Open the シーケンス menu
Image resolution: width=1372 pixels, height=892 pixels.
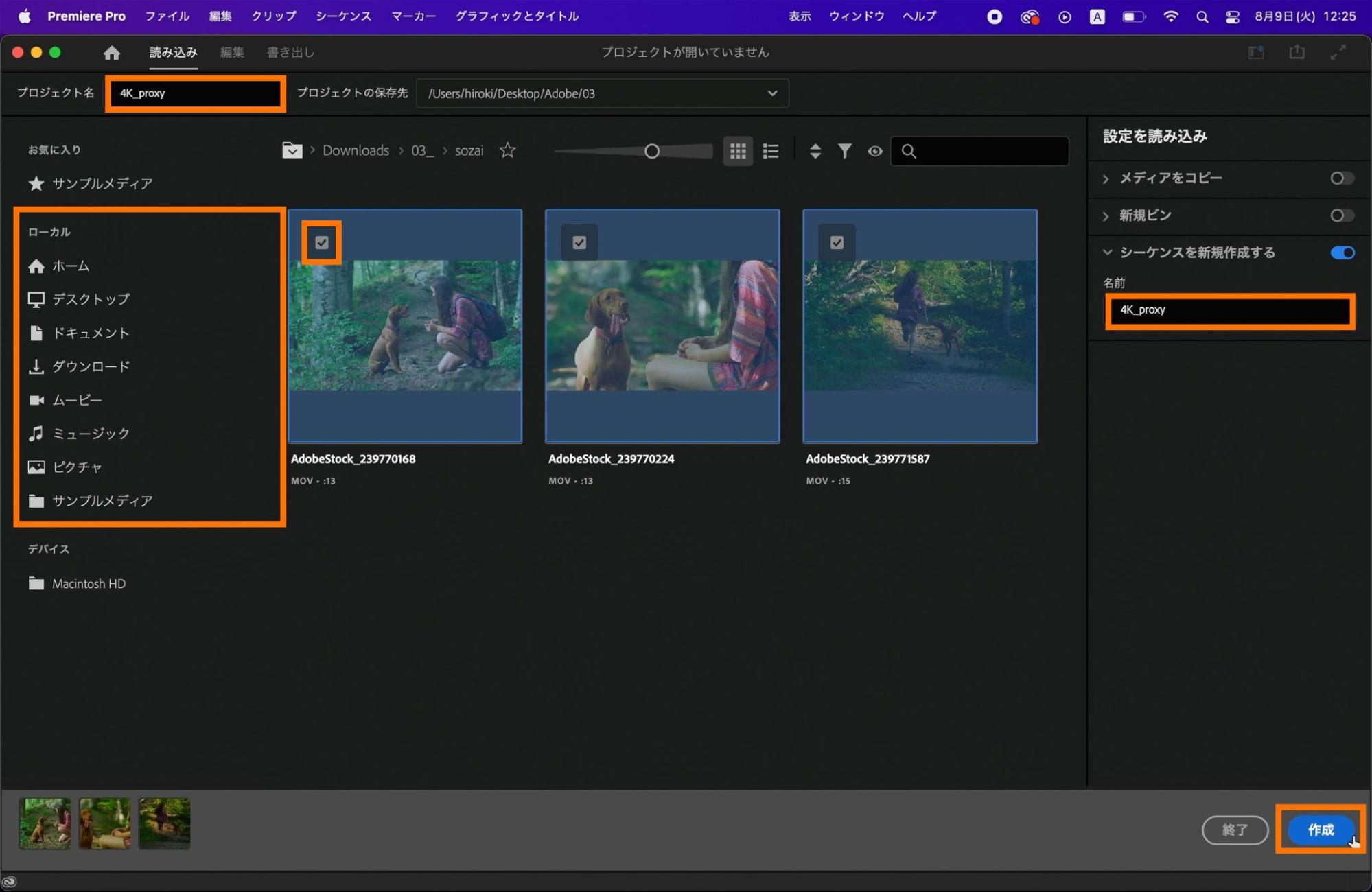(x=343, y=16)
